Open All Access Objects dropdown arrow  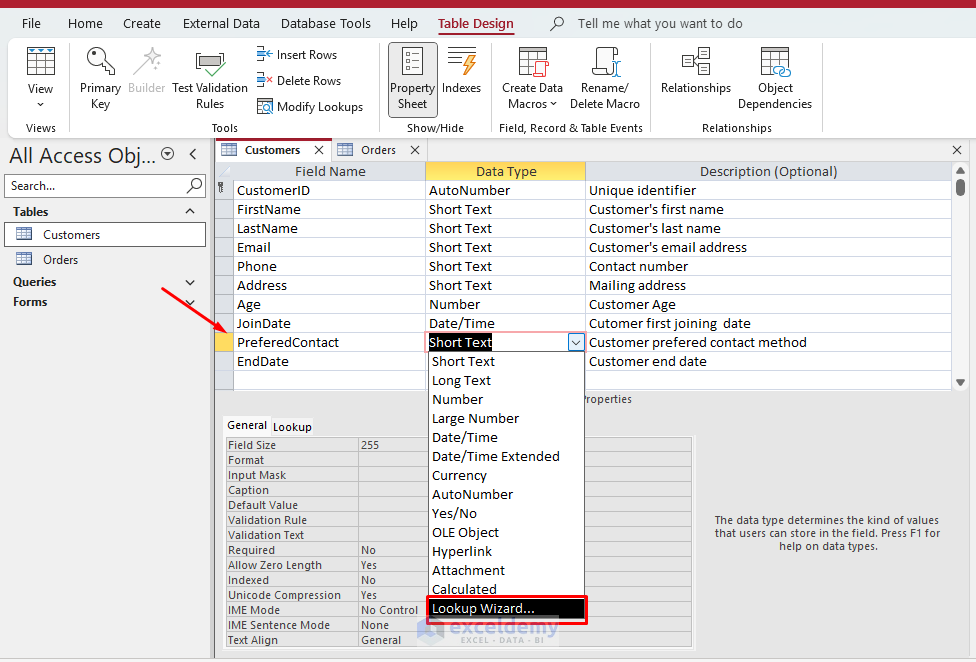[167, 154]
